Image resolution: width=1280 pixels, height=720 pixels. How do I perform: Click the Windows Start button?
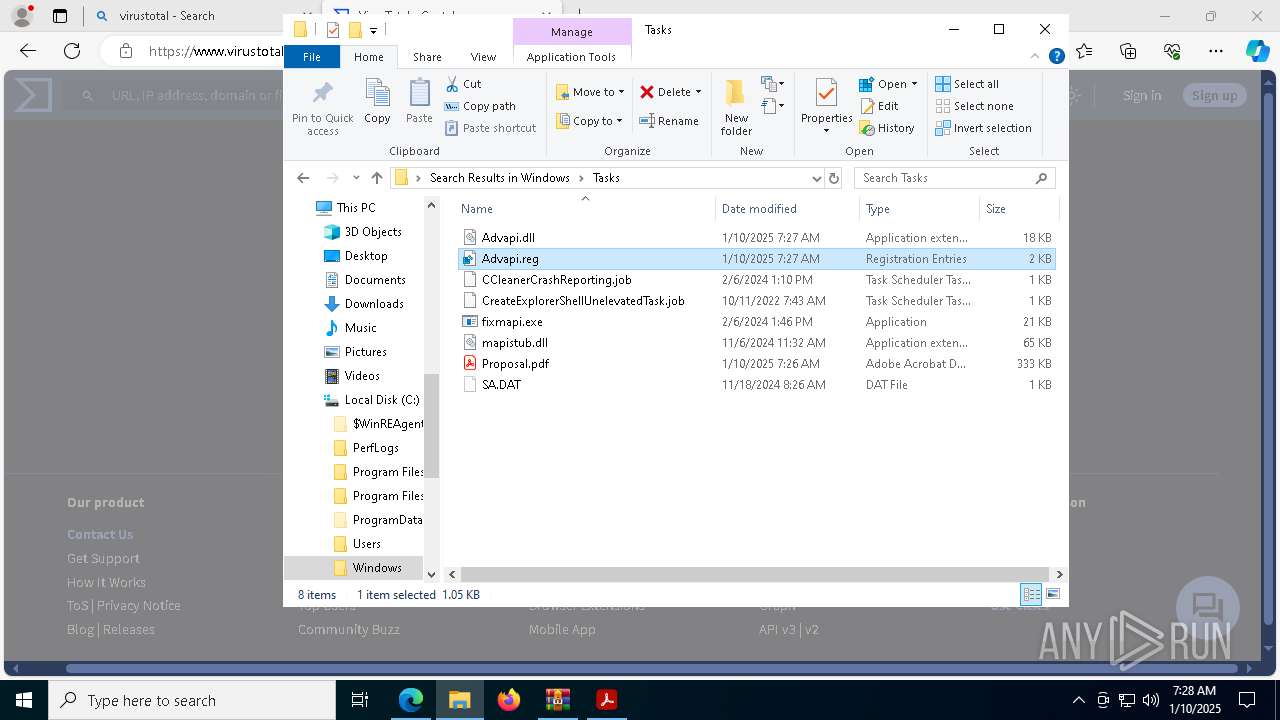(23, 700)
